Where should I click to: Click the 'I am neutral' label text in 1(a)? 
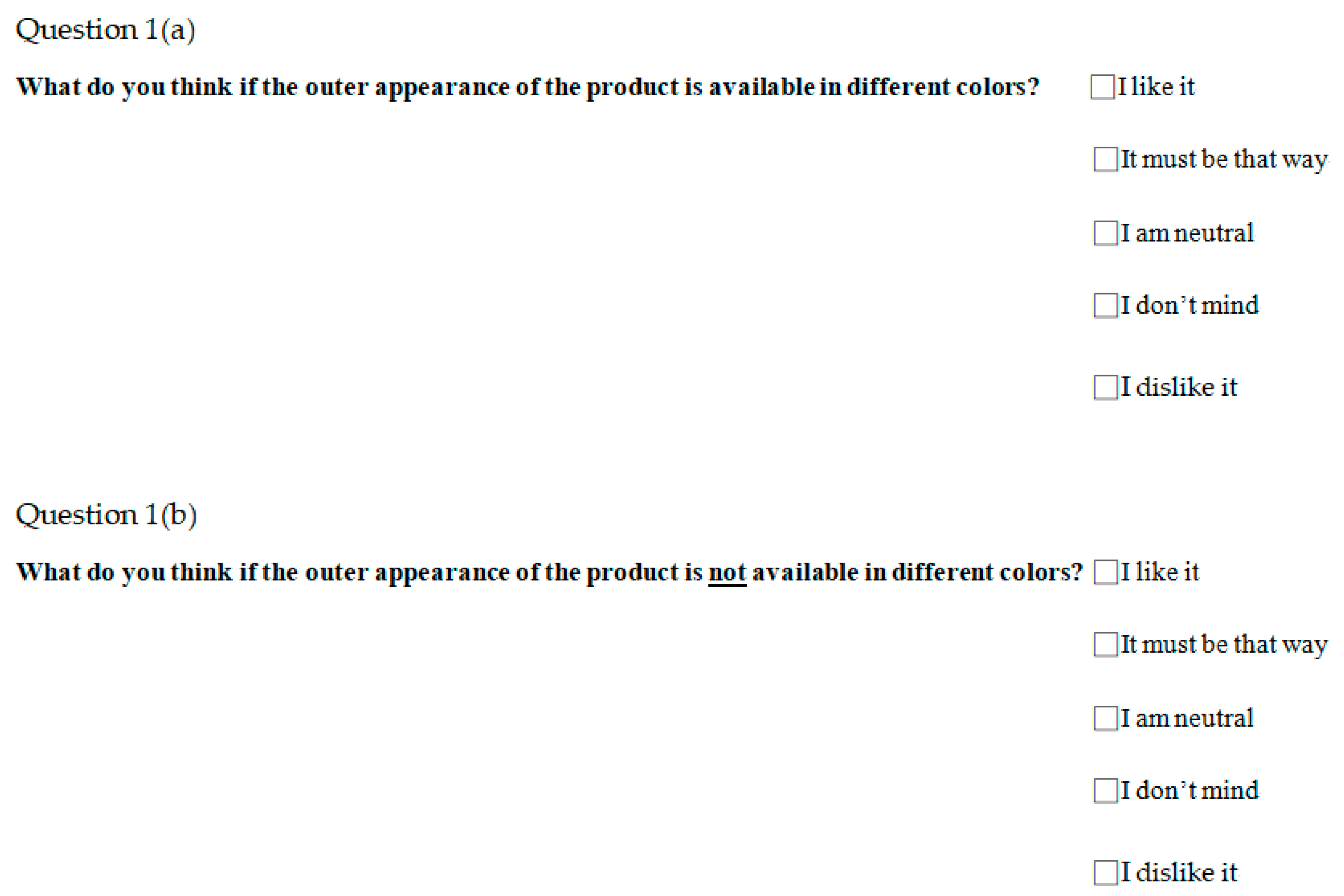pos(1187,233)
